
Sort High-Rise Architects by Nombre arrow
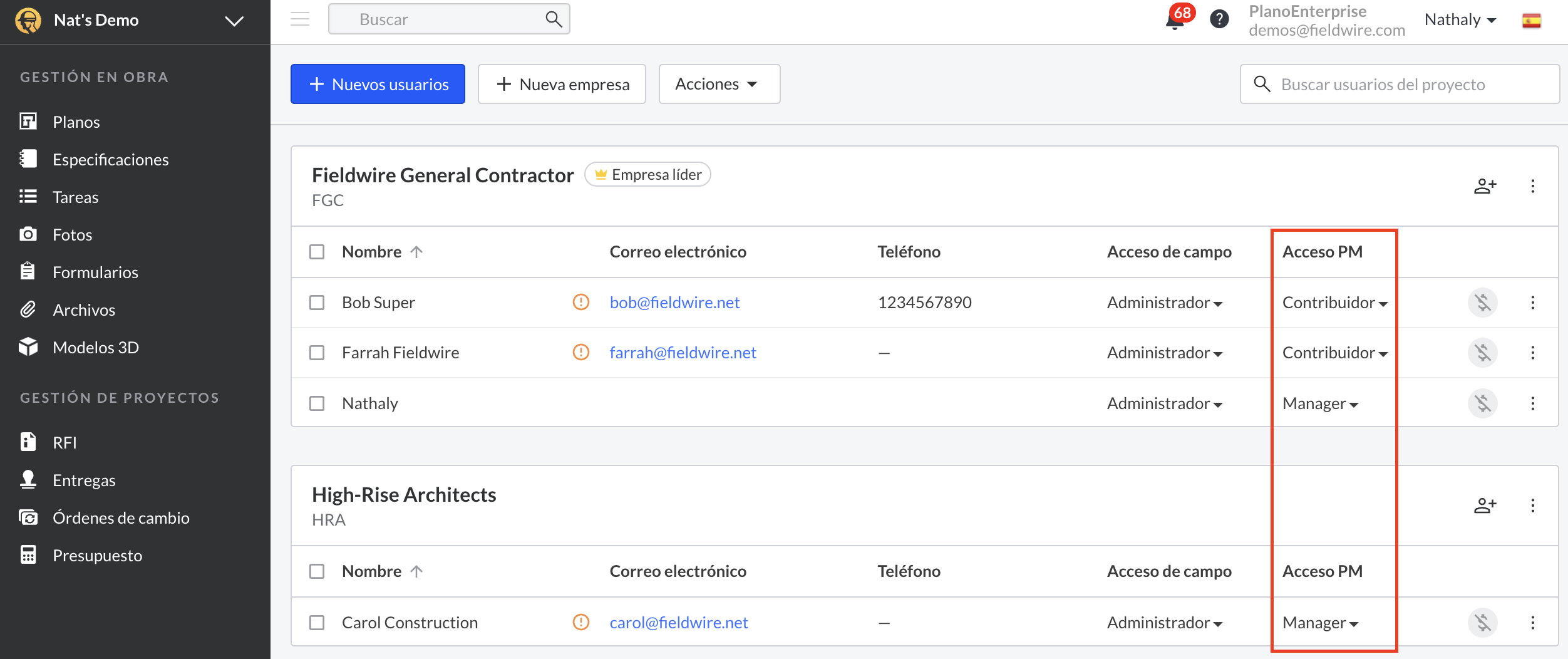tap(416, 571)
